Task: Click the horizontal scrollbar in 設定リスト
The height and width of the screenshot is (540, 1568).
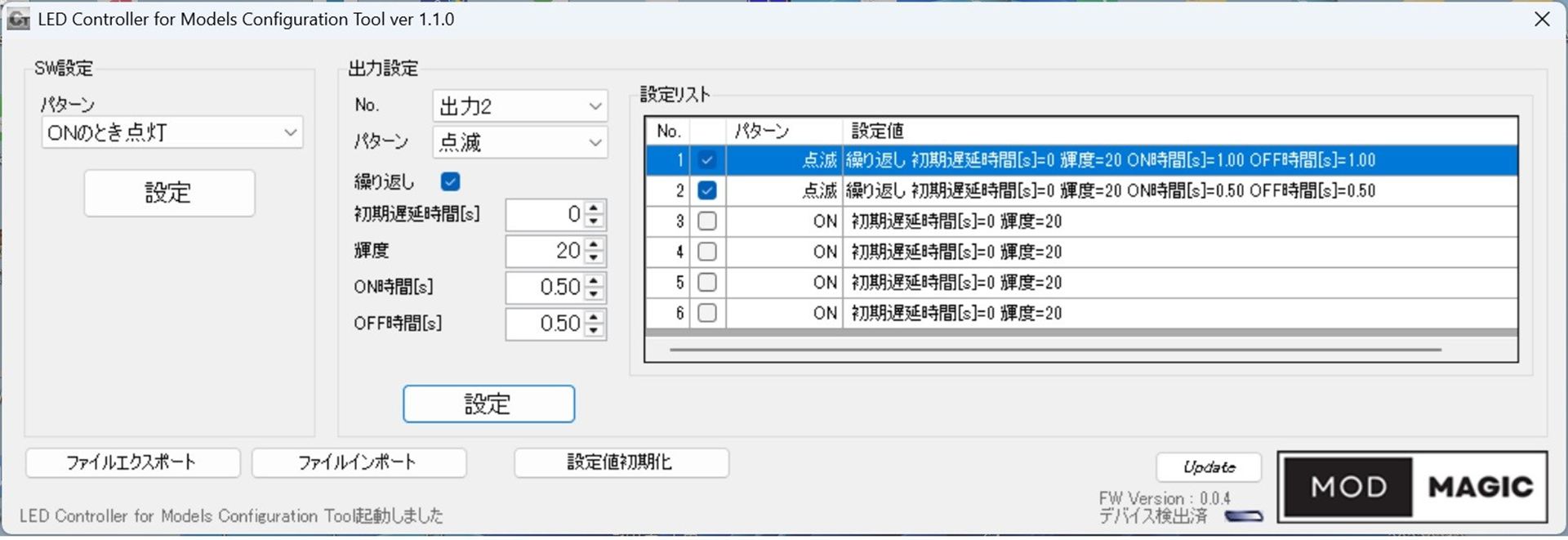Action: pos(1055,350)
